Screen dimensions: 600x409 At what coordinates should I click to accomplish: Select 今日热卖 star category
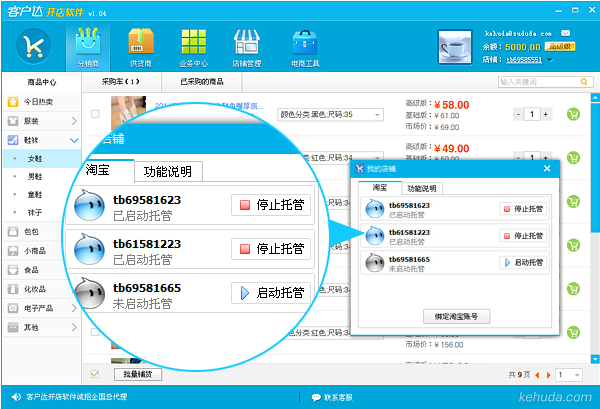coord(42,102)
